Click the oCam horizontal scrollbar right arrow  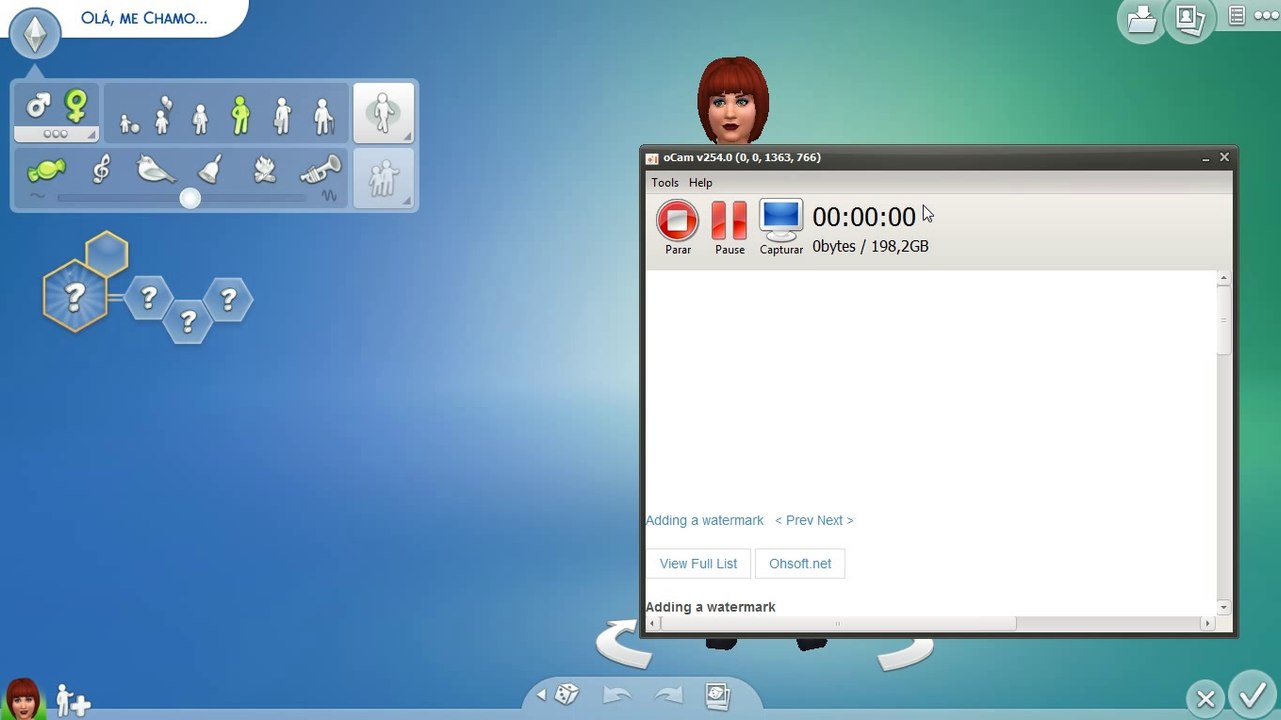1208,623
